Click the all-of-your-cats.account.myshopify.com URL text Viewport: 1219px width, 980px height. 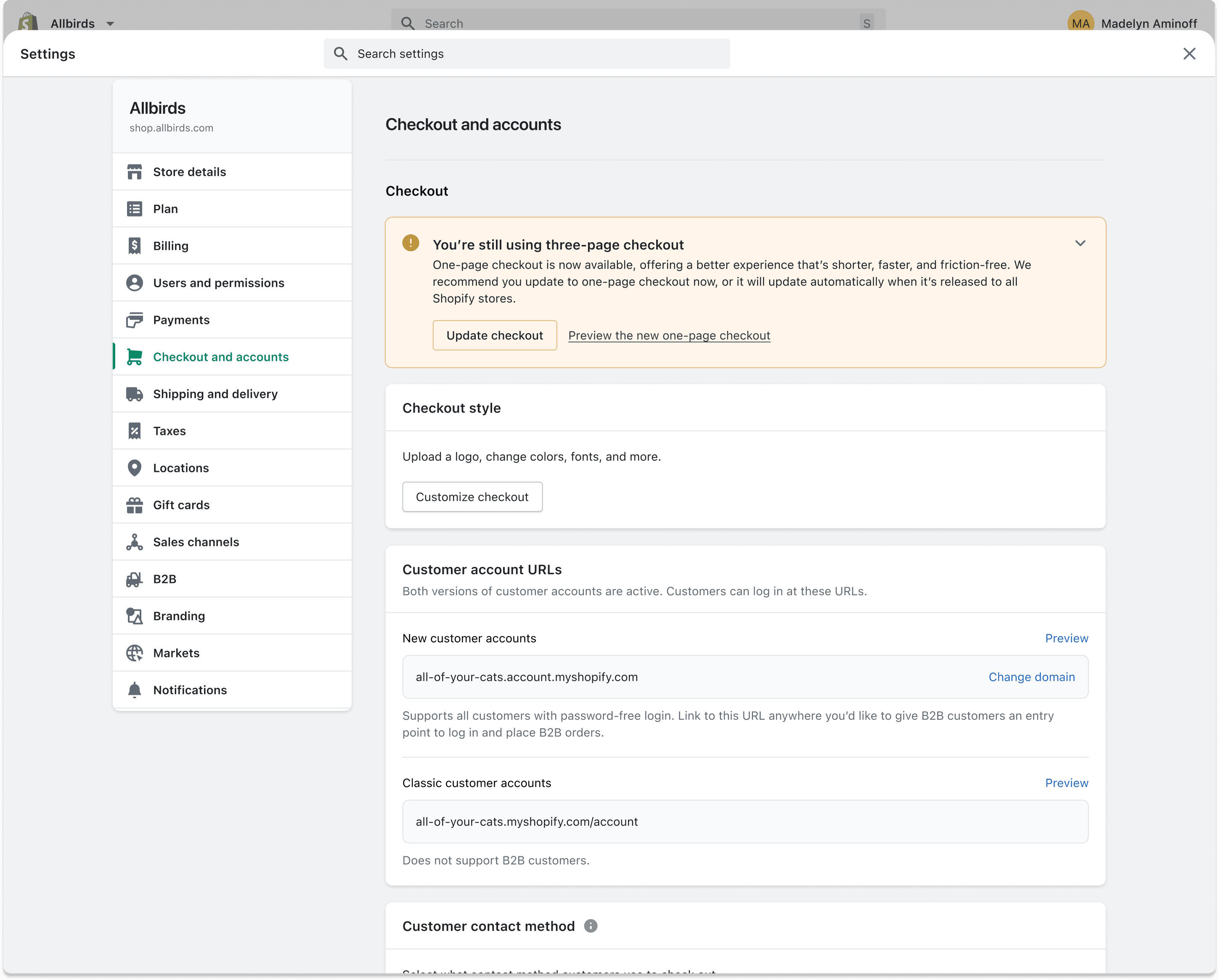[x=527, y=678]
